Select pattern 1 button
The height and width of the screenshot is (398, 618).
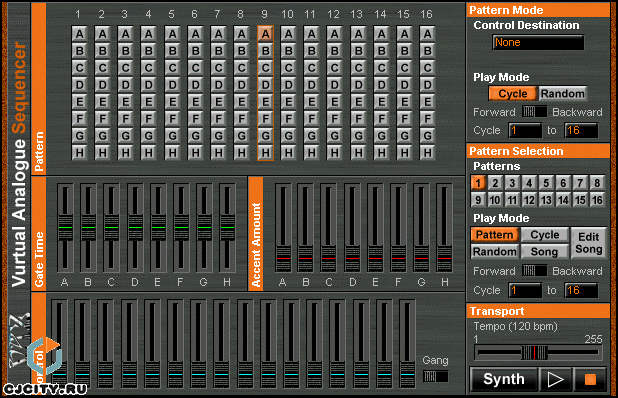click(478, 183)
